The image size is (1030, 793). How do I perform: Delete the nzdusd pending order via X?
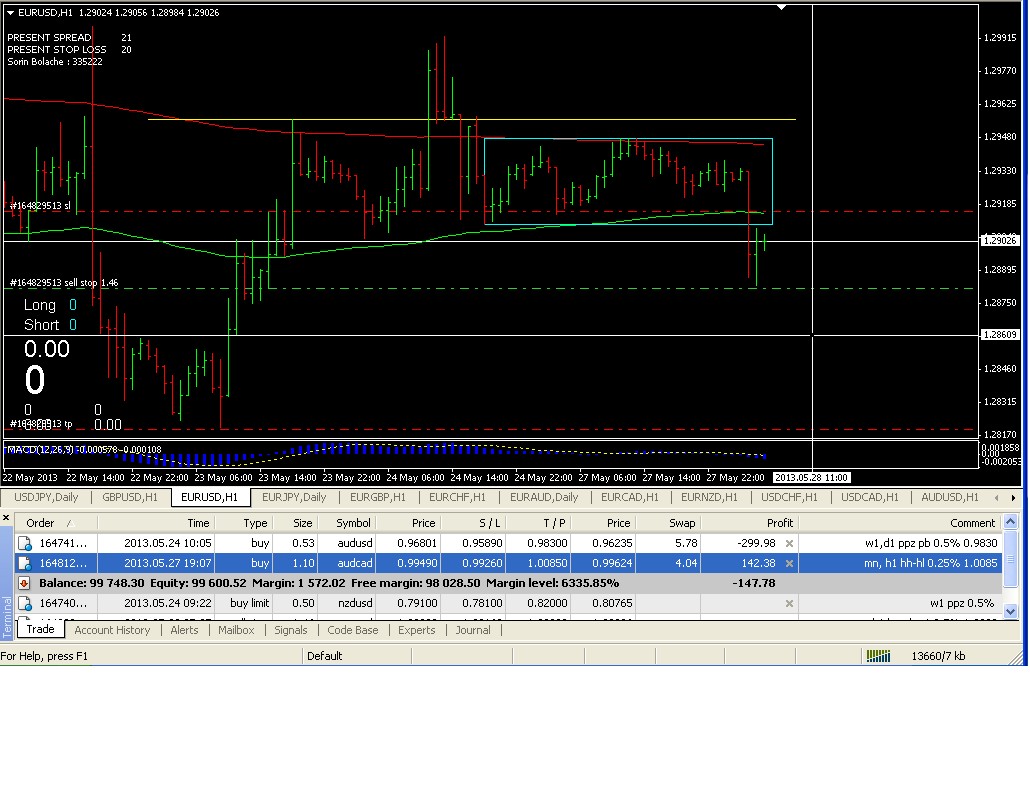pyautogui.click(x=789, y=603)
